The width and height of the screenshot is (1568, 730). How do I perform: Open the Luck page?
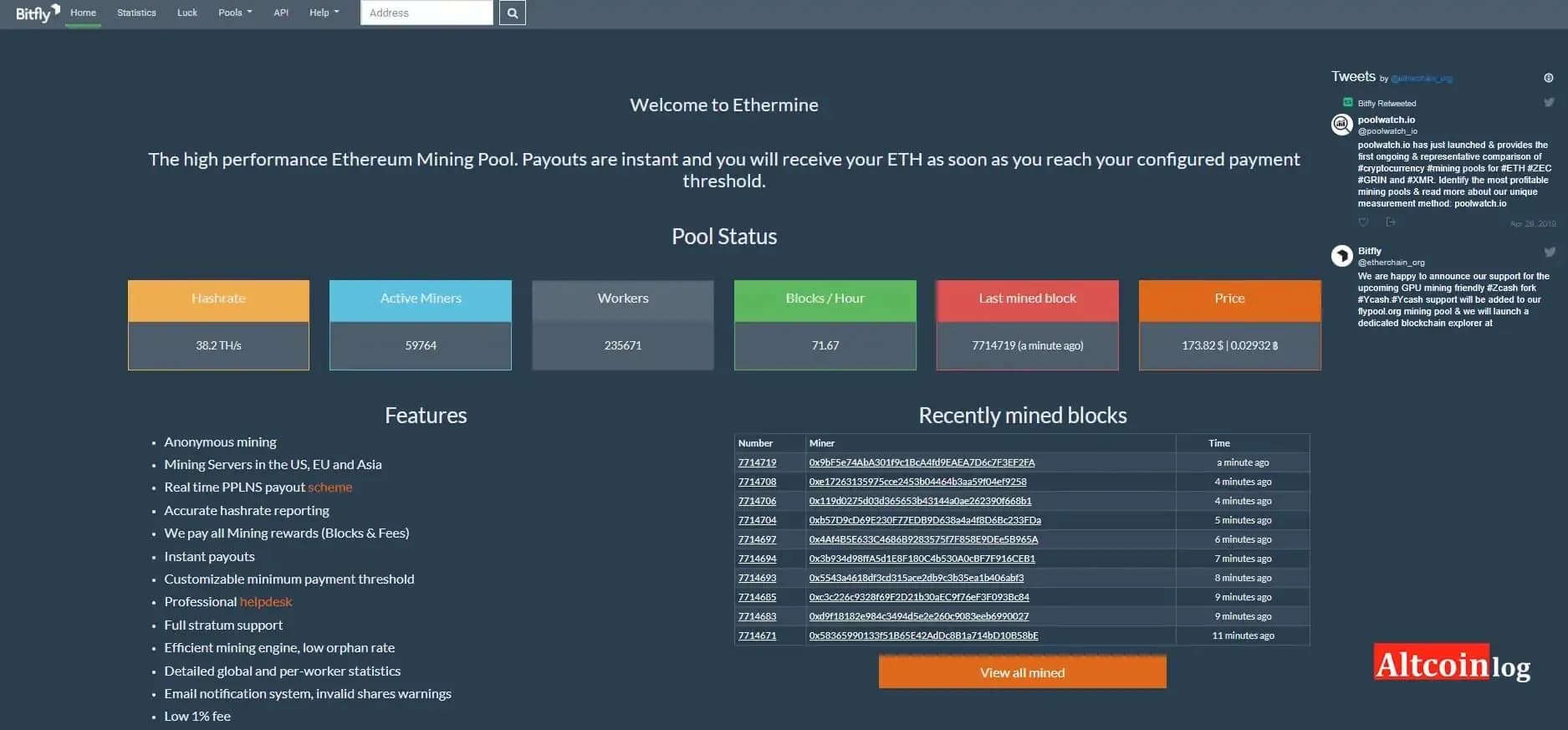(187, 13)
